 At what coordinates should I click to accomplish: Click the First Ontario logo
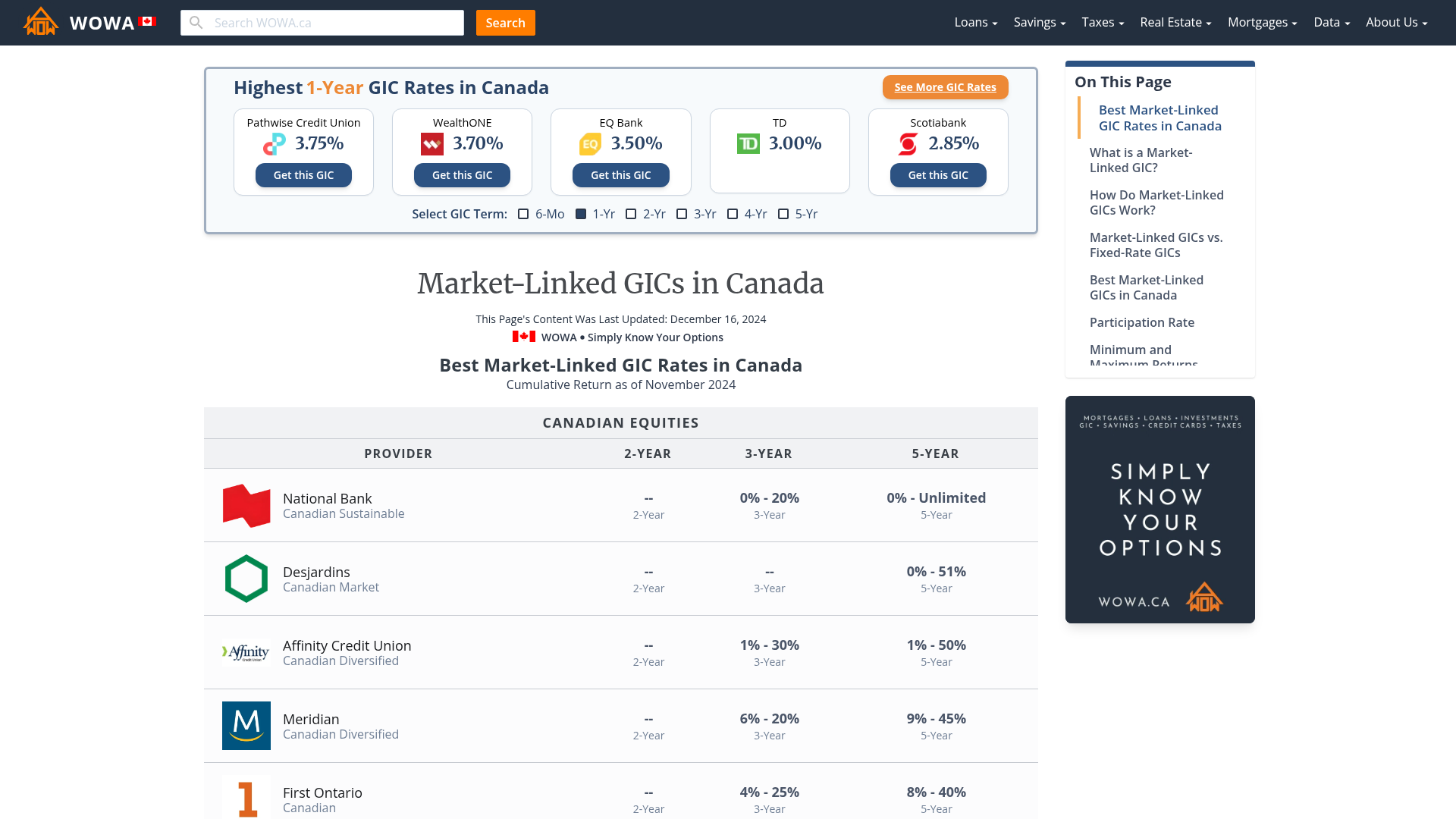(x=246, y=799)
